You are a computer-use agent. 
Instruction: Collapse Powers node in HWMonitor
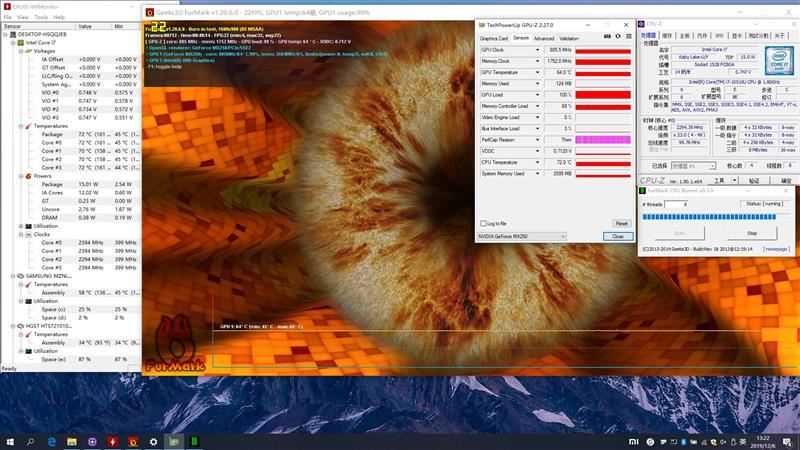tap(21, 176)
